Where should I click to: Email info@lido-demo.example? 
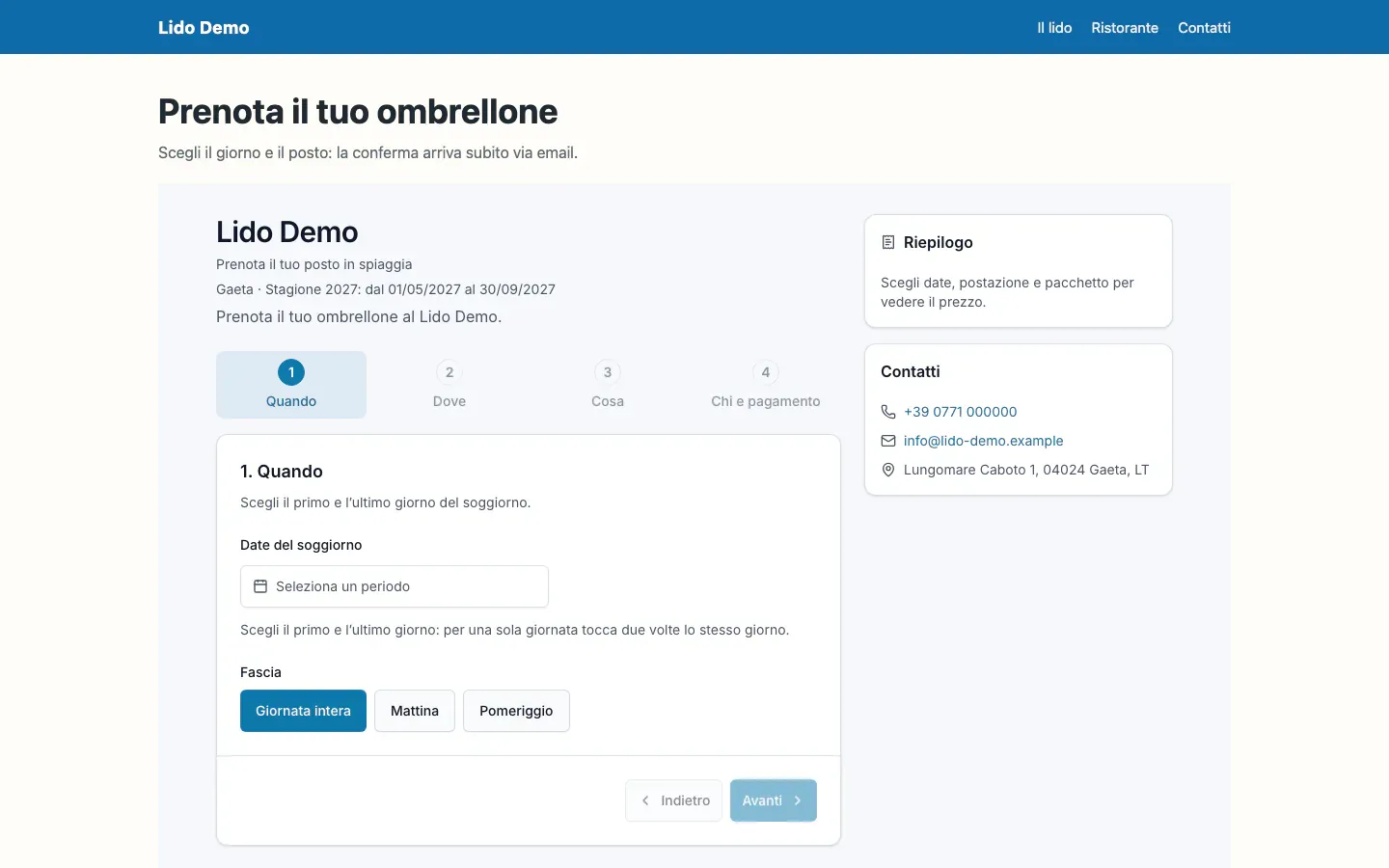pyautogui.click(x=984, y=441)
